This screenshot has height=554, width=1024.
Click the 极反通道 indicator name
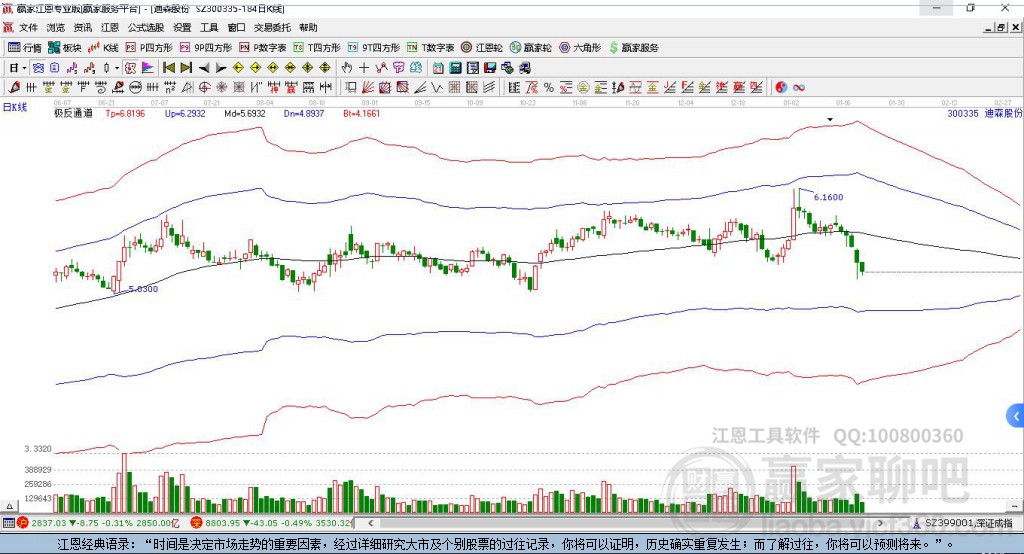[x=73, y=114]
